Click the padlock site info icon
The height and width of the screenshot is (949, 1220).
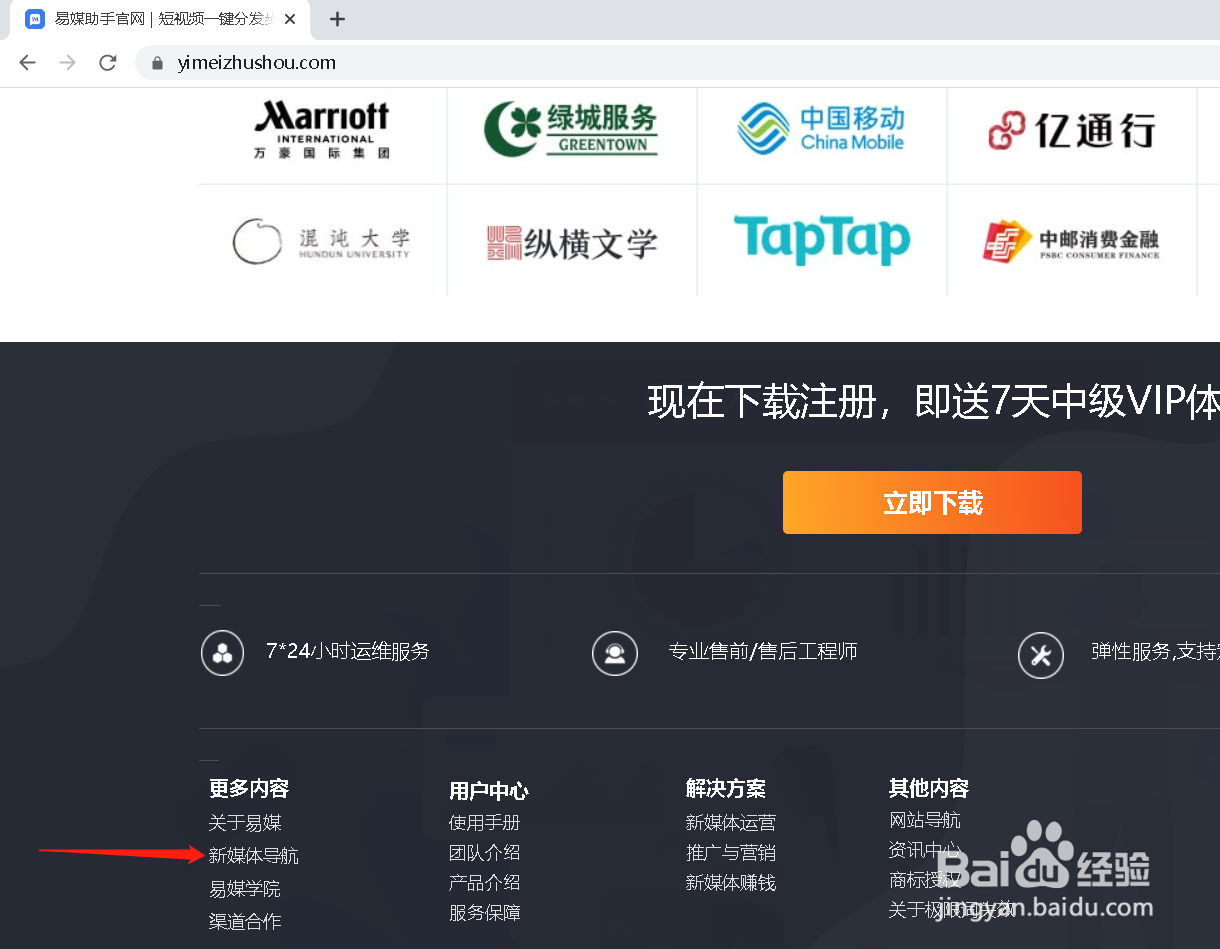click(157, 63)
